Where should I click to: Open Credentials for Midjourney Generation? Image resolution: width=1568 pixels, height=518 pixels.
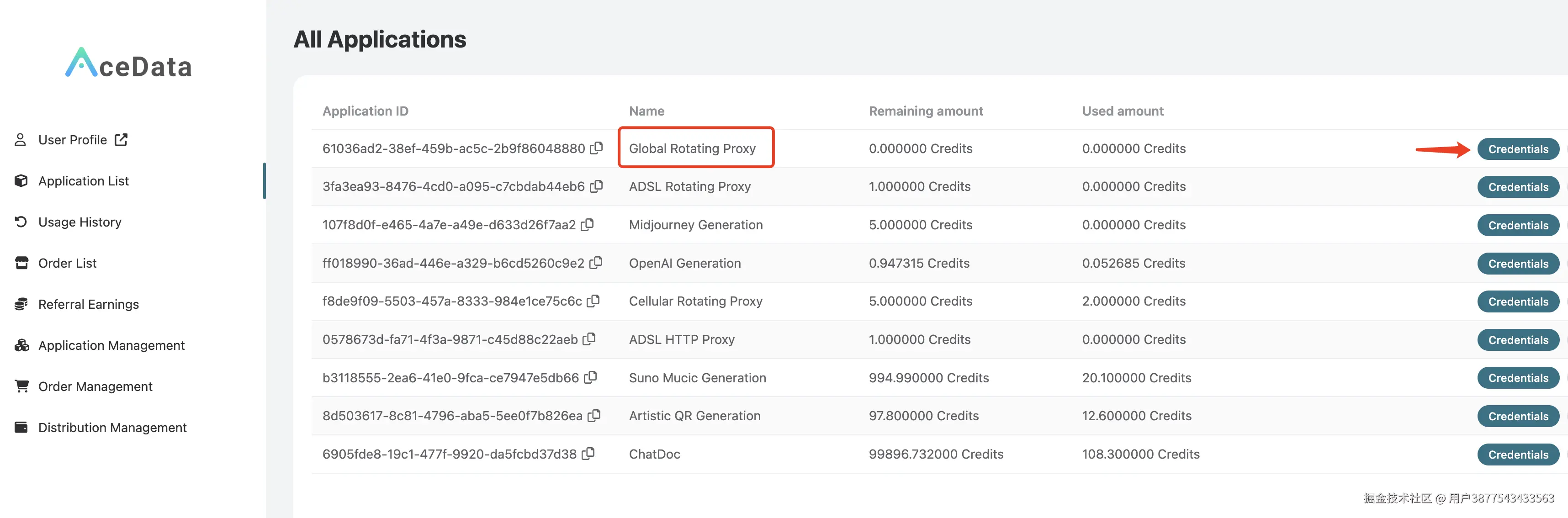(1517, 225)
